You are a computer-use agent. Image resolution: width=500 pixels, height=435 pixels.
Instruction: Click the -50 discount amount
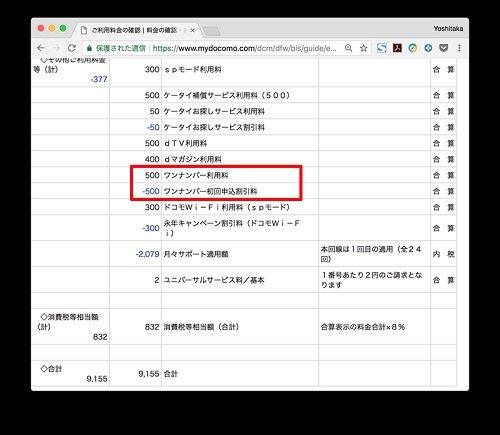(x=153, y=127)
